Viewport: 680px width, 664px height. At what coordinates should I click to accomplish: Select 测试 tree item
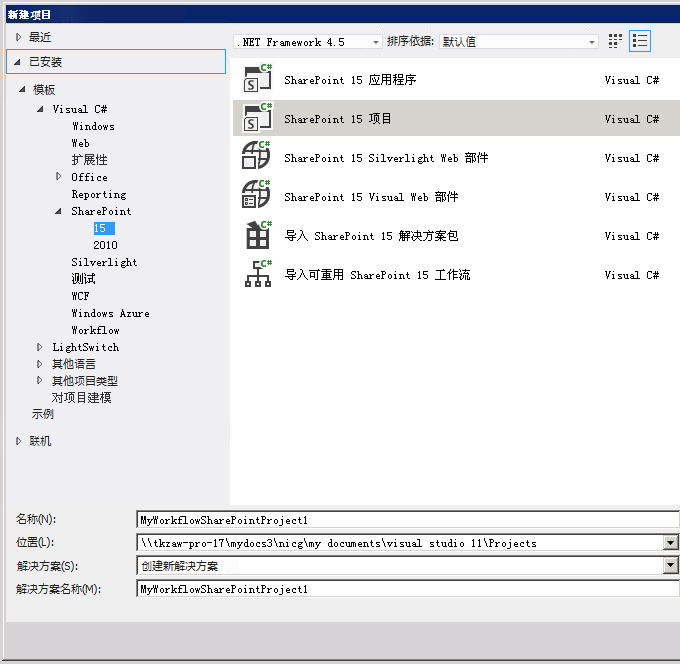tap(83, 278)
